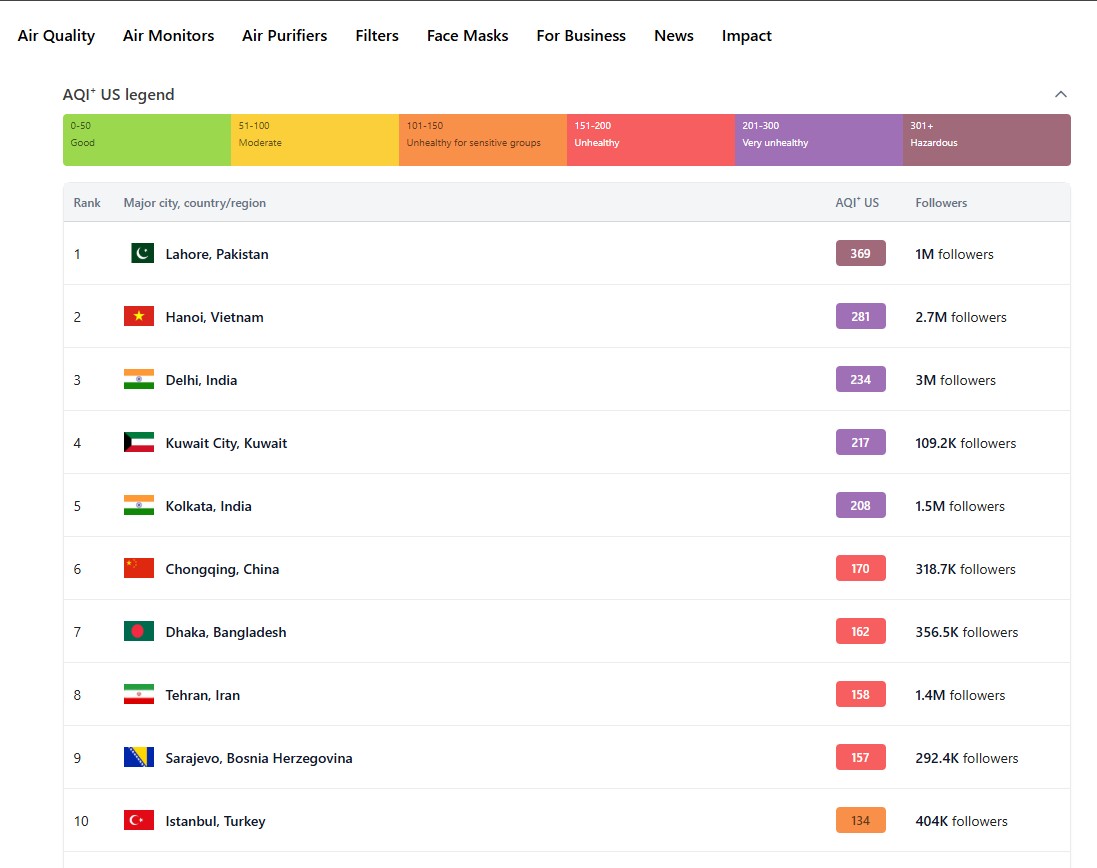
Task: Open the Air Purifiers menu
Action: pyautogui.click(x=284, y=36)
